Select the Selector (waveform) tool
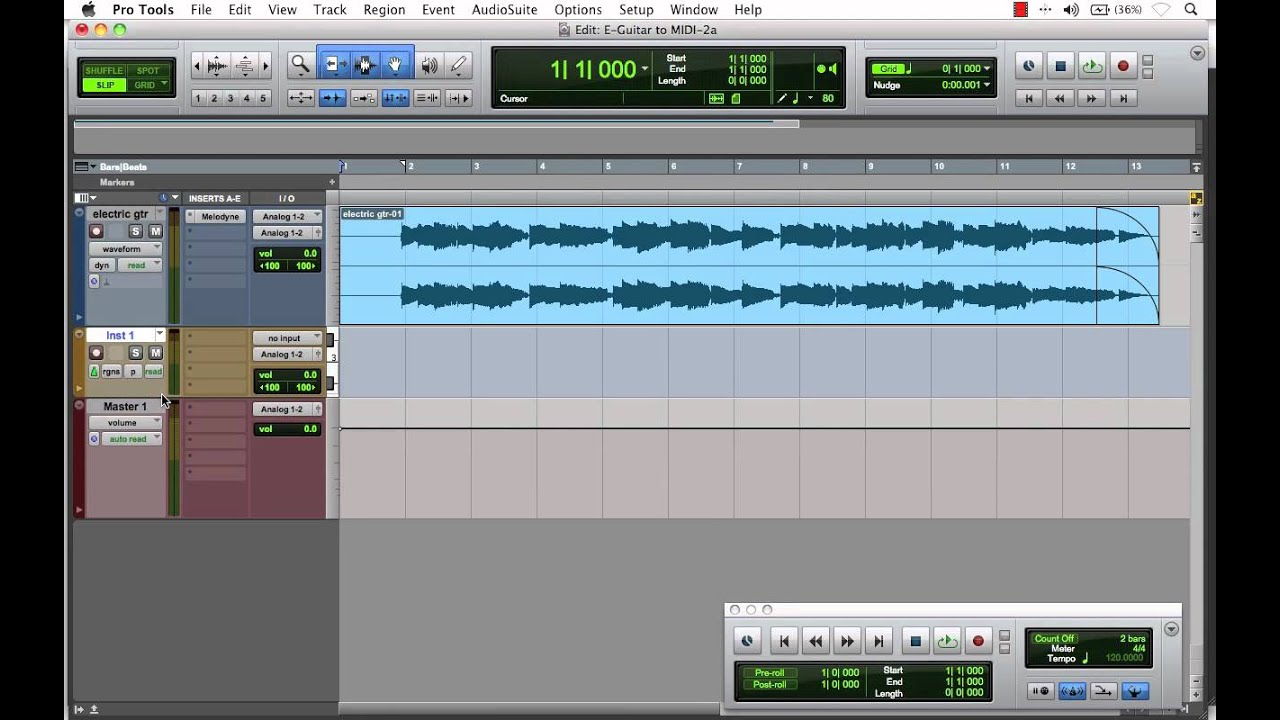 (364, 66)
